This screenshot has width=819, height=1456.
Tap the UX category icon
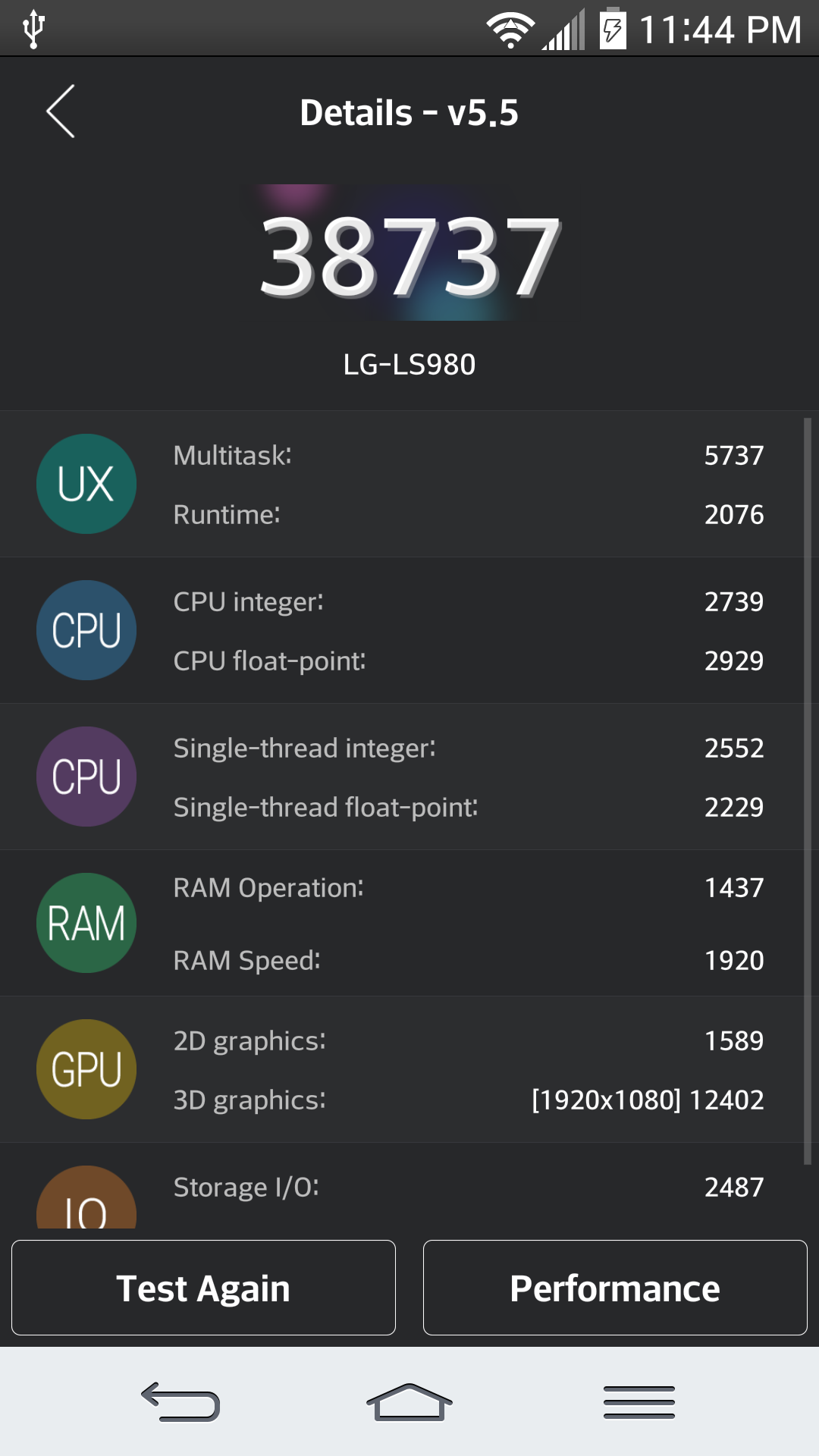pos(86,483)
